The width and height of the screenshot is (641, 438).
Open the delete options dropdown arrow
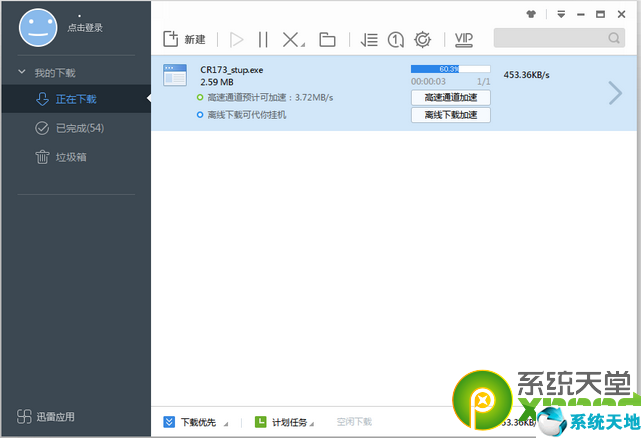(x=303, y=45)
